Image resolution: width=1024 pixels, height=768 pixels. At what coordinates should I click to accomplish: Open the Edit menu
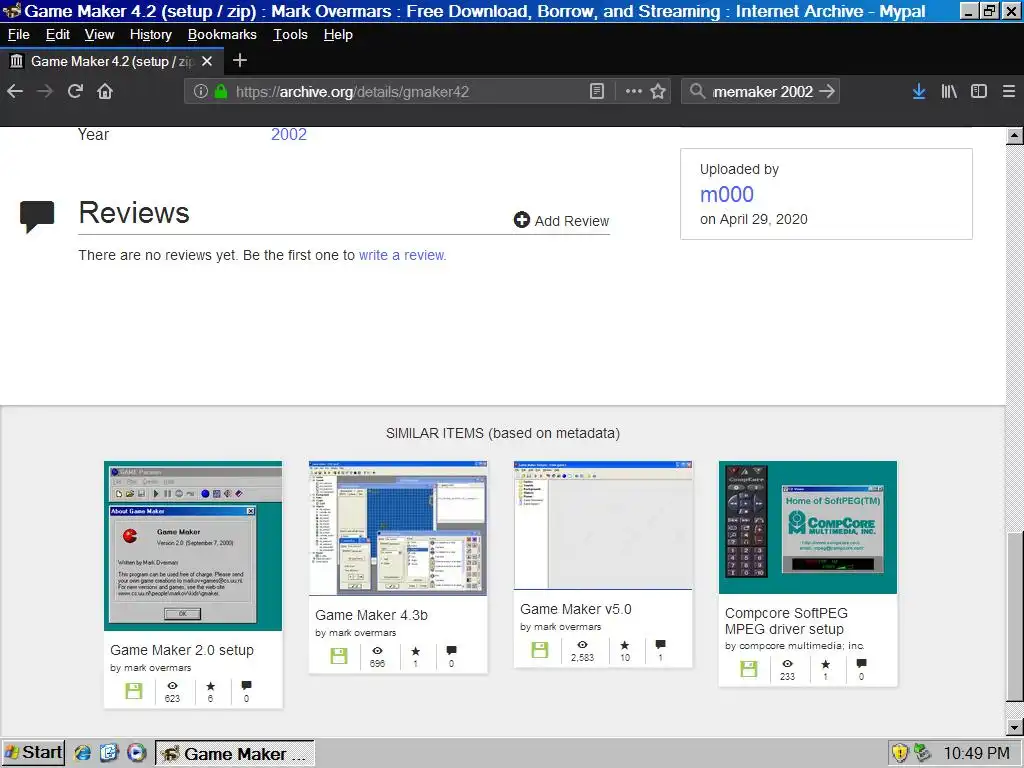click(57, 35)
